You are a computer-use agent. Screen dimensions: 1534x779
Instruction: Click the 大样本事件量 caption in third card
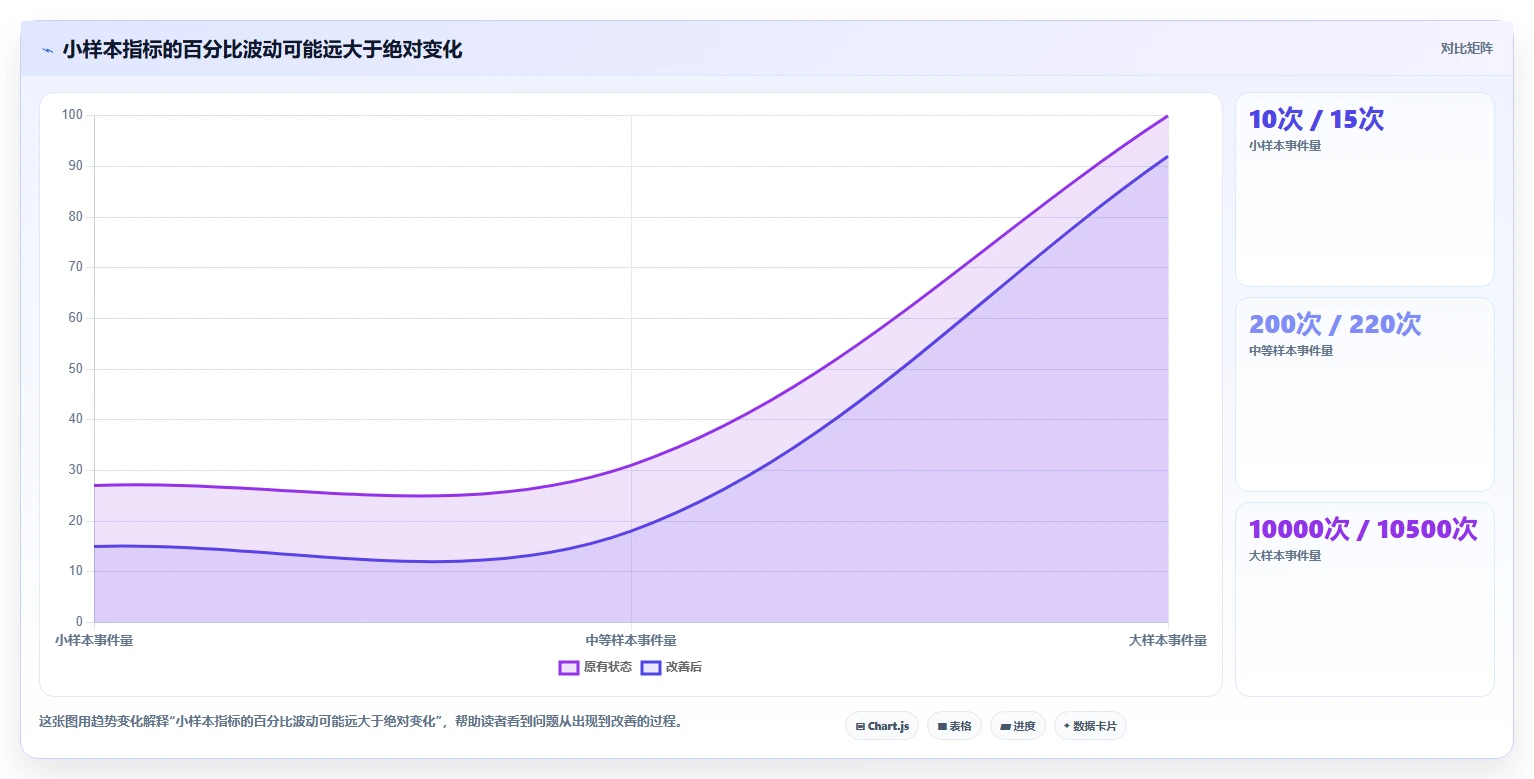coord(1285,555)
